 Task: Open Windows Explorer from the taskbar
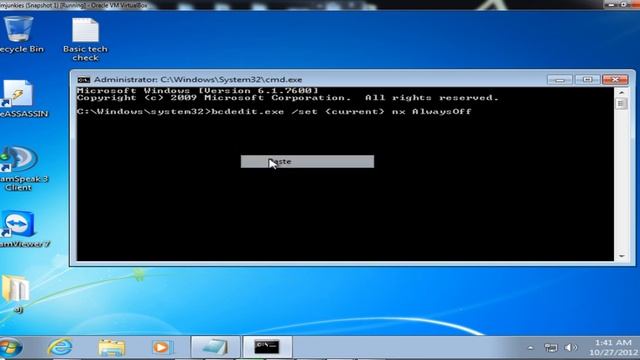tap(111, 348)
